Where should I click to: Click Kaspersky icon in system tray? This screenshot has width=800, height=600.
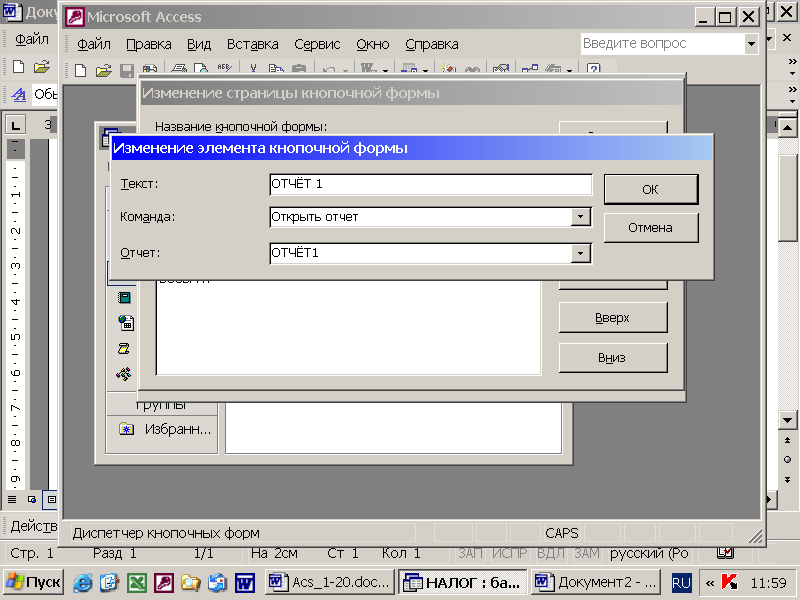click(x=729, y=582)
